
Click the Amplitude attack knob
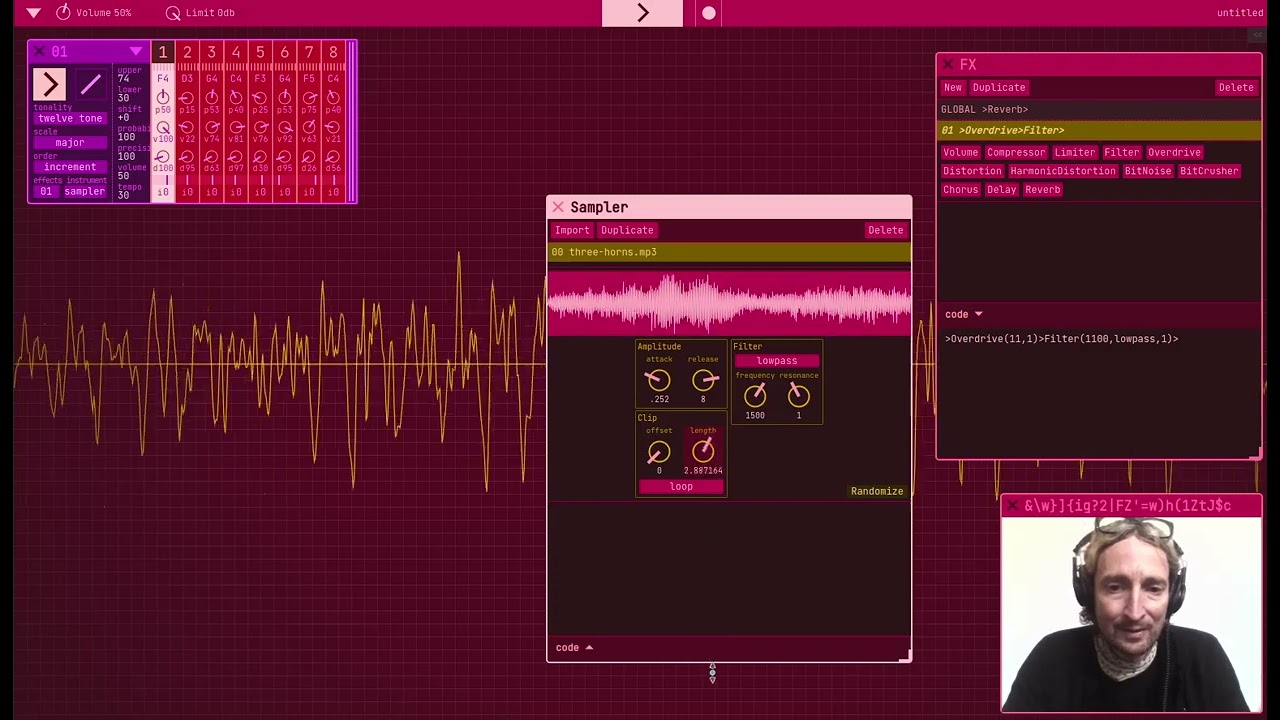658,380
